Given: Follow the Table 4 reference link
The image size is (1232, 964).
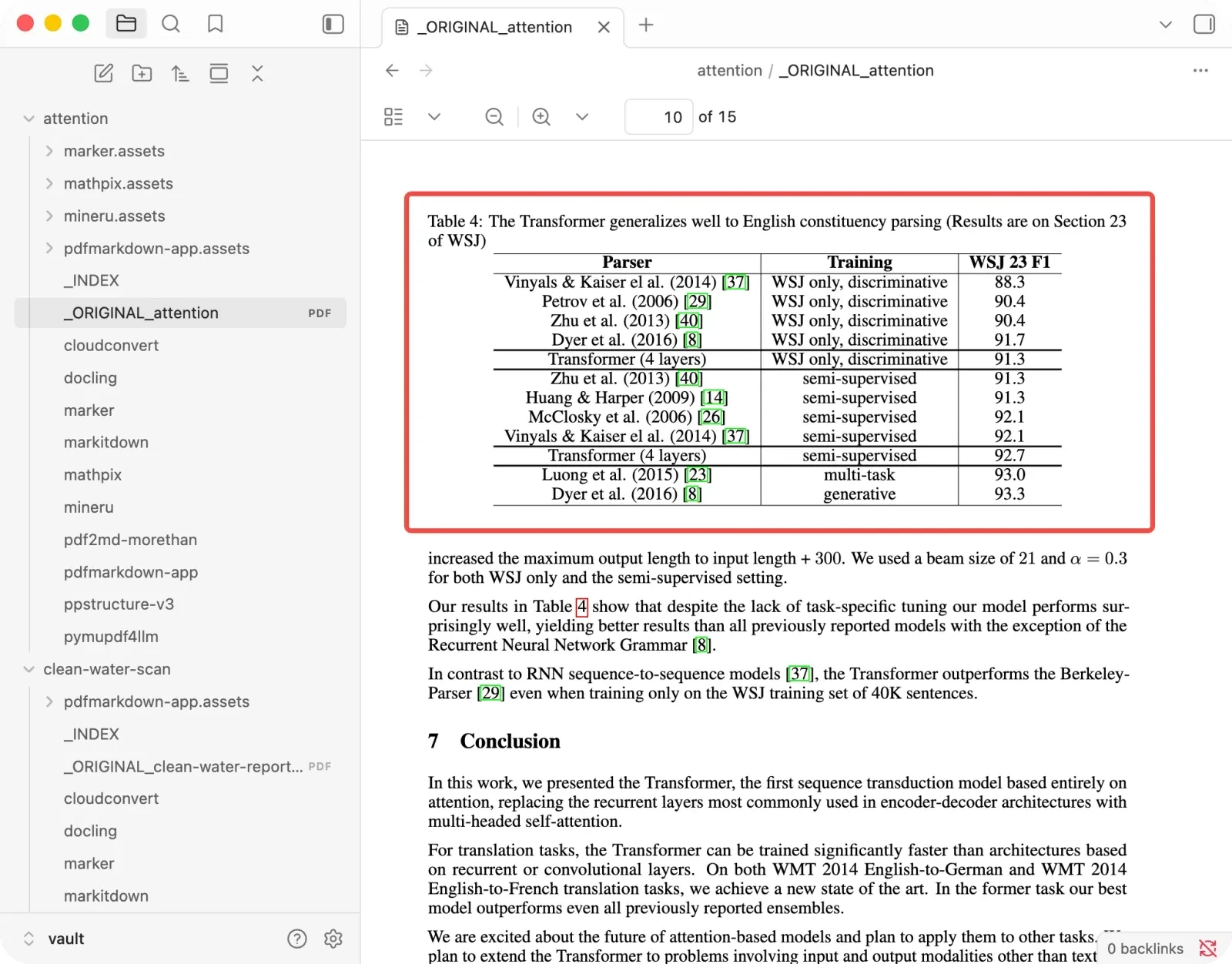Looking at the screenshot, I should click(582, 607).
